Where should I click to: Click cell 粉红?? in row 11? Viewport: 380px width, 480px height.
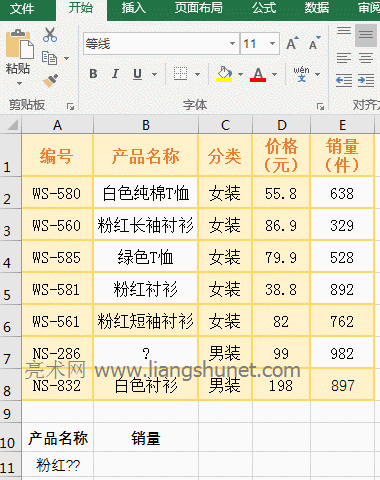coord(57,465)
